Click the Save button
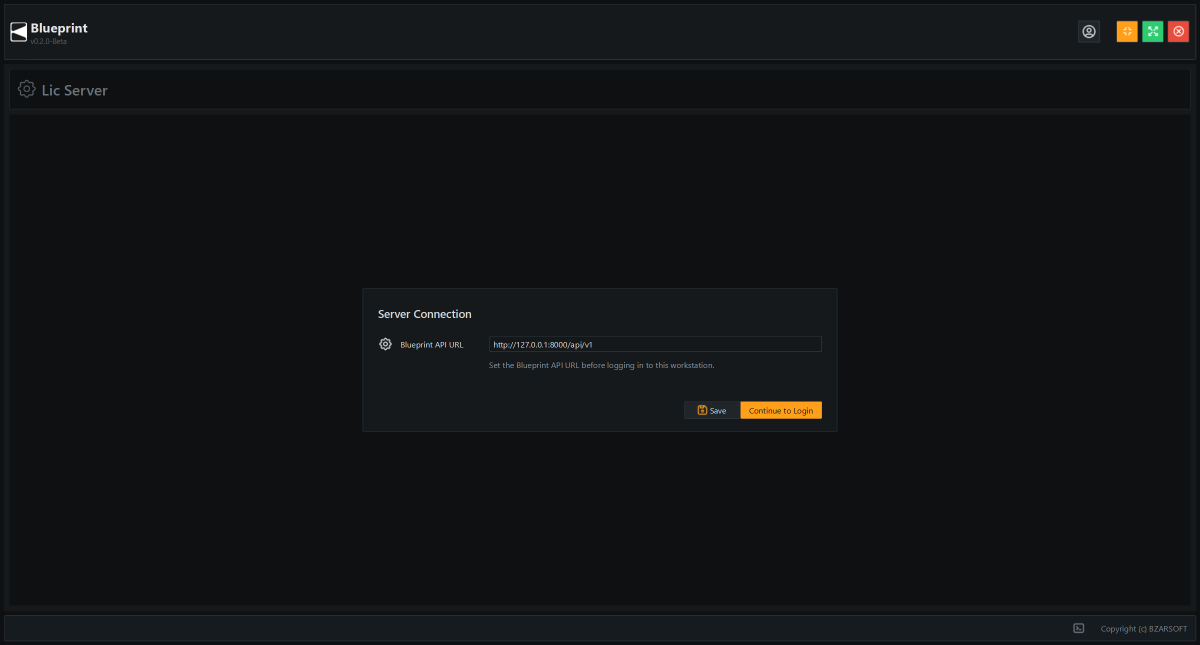Image resolution: width=1200 pixels, height=645 pixels. (712, 410)
